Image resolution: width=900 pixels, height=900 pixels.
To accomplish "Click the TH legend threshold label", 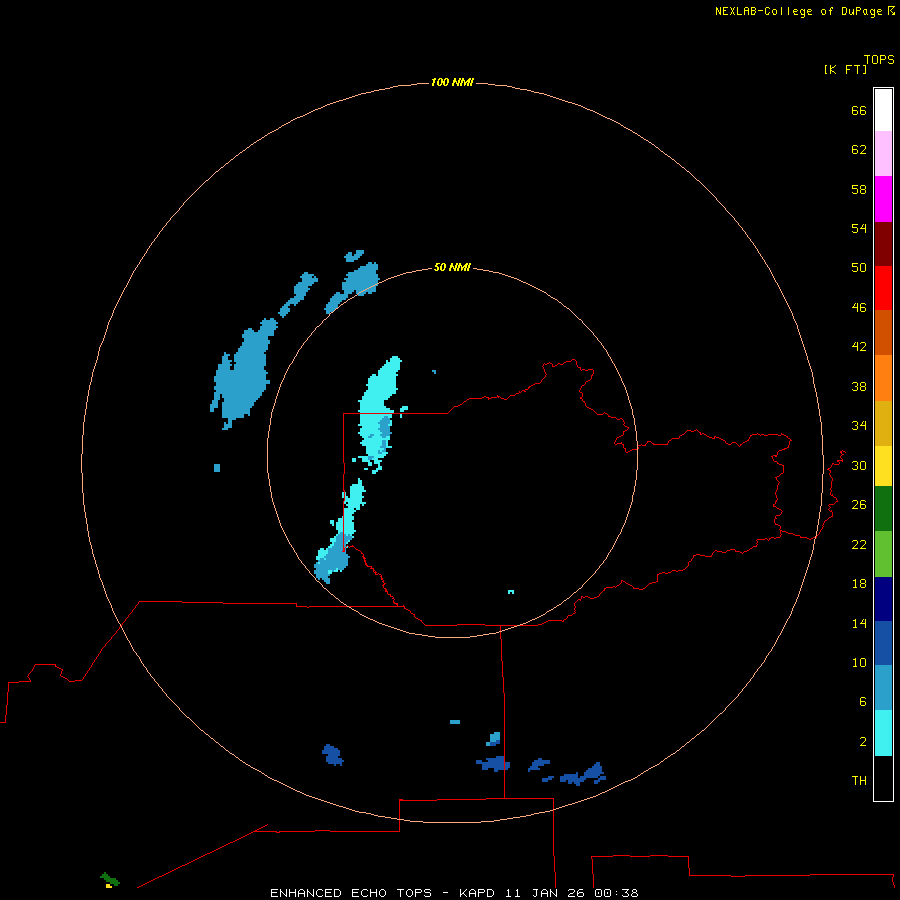I will pyautogui.click(x=859, y=780).
